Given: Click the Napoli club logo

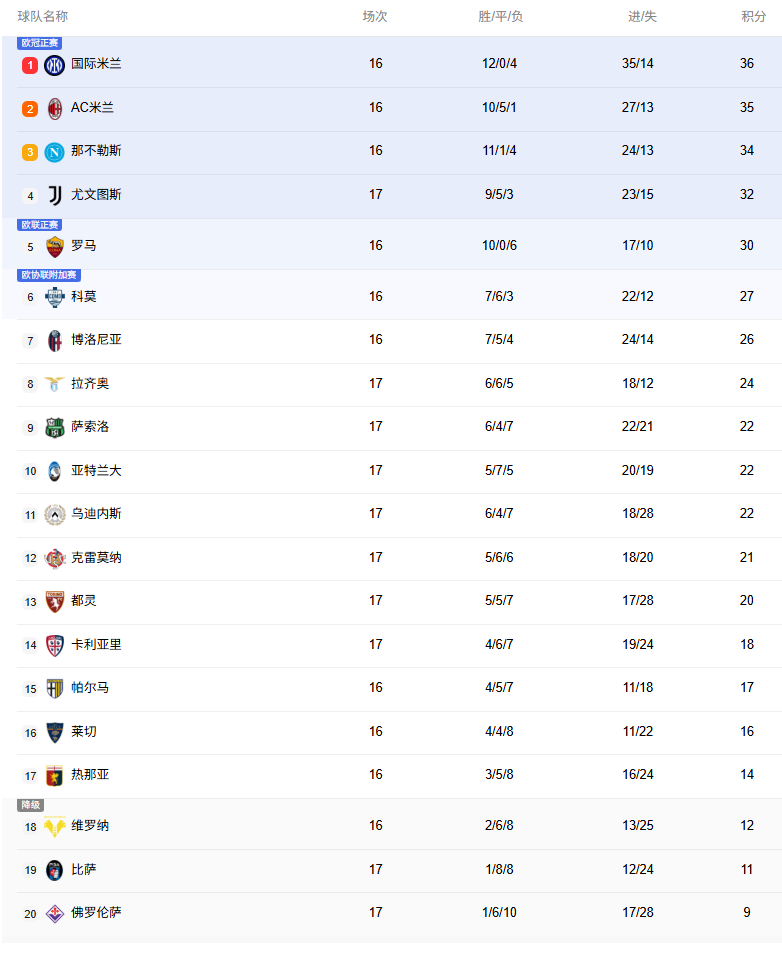Looking at the screenshot, I should 55,152.
